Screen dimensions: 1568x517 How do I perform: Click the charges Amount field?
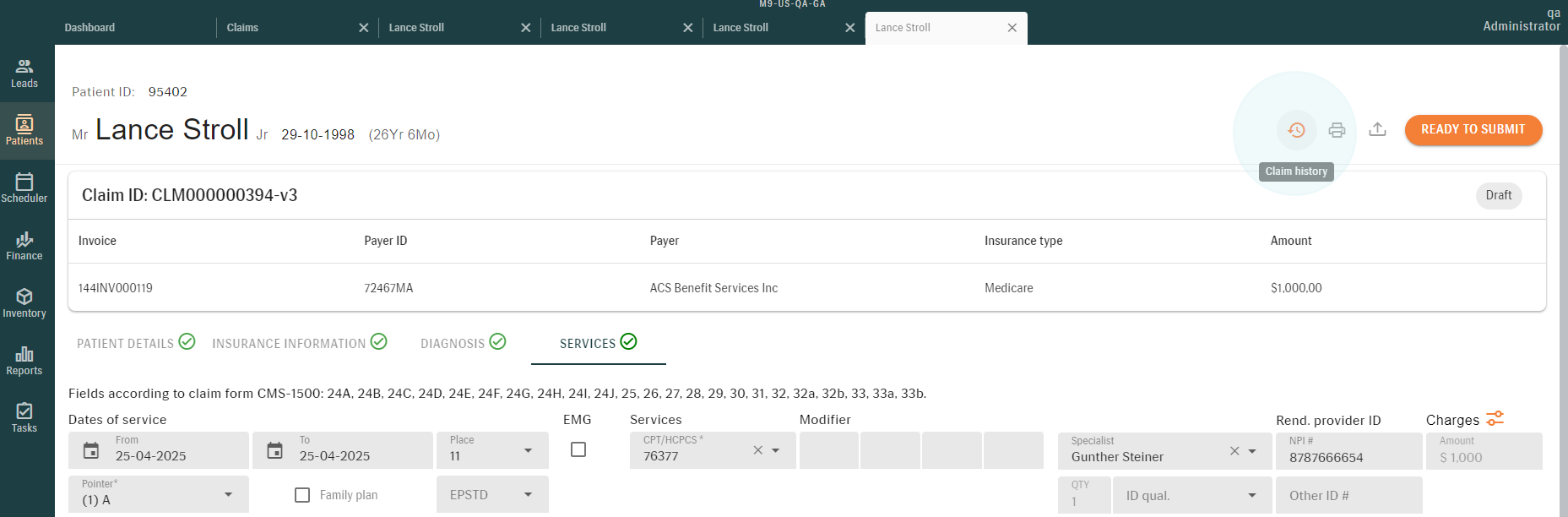tap(1484, 451)
